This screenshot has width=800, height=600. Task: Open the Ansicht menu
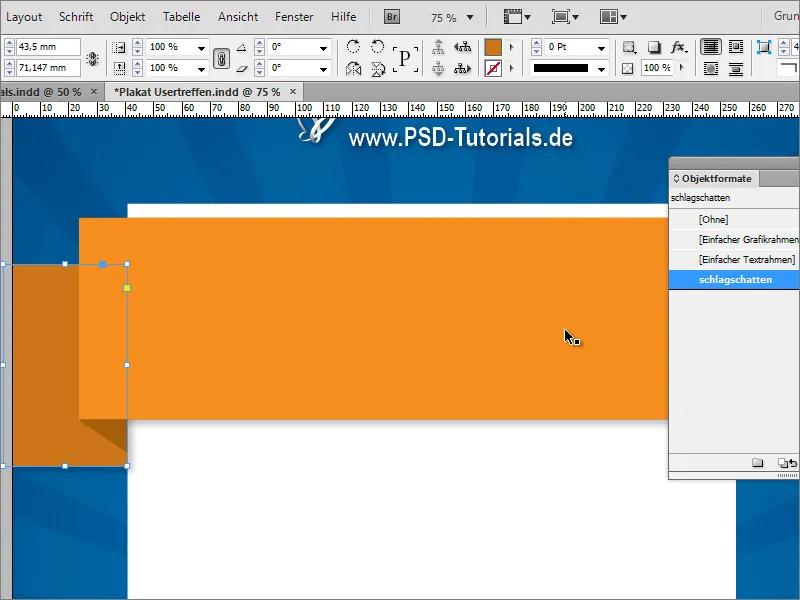pyautogui.click(x=238, y=17)
